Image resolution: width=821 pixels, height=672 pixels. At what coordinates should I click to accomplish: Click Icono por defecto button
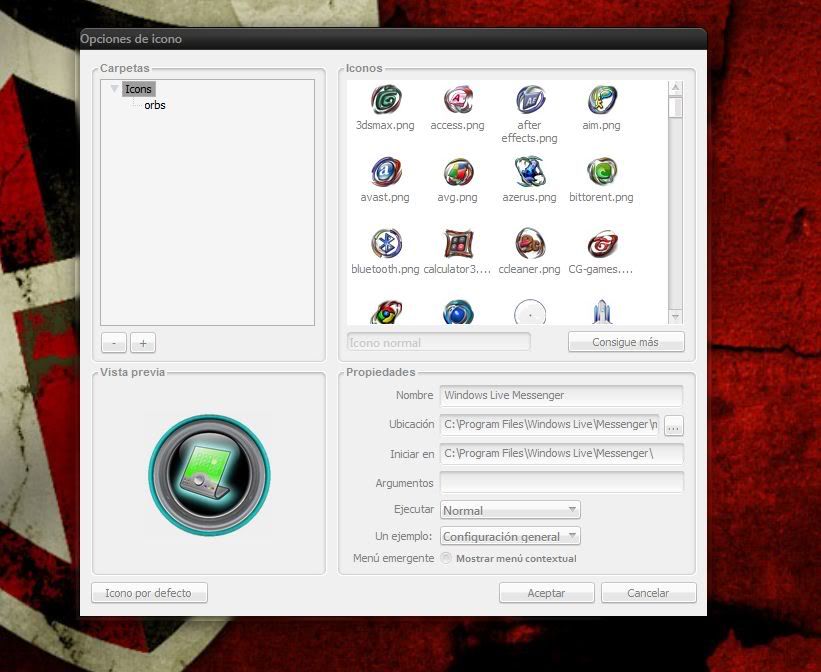(149, 593)
